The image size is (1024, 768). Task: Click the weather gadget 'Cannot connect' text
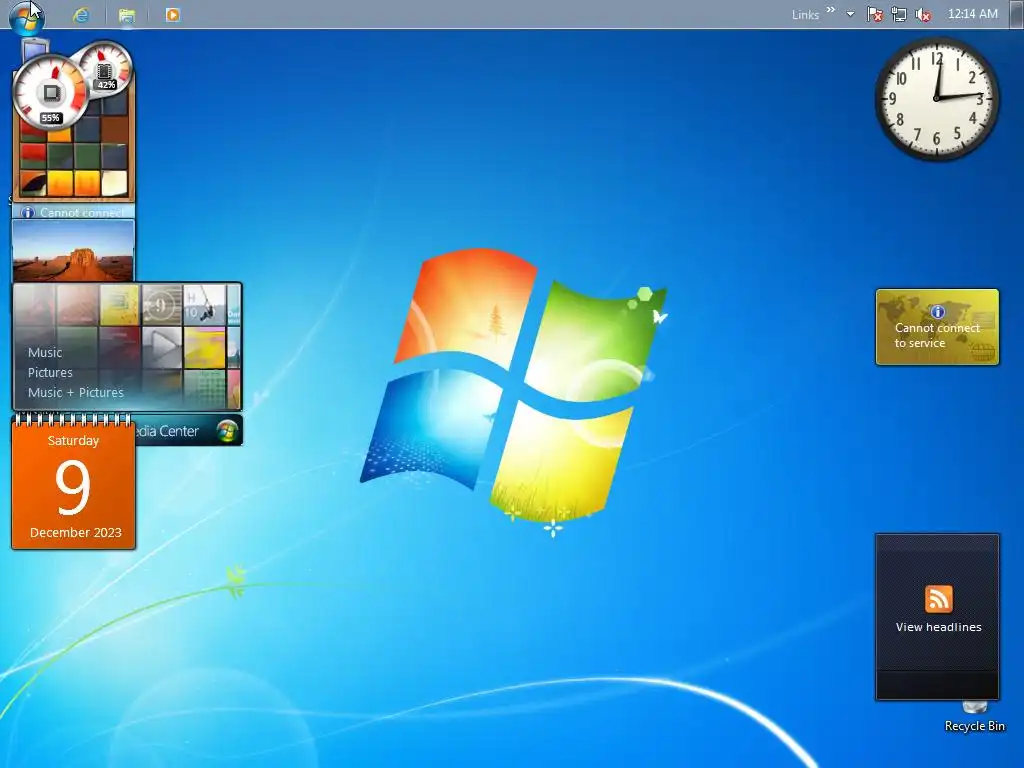(81, 212)
